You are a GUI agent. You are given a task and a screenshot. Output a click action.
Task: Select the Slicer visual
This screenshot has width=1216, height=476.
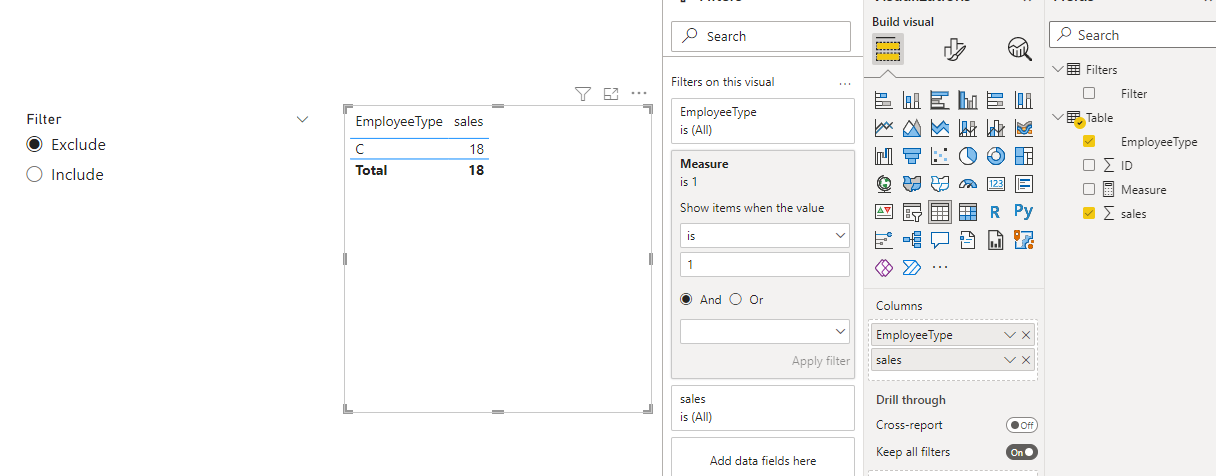(x=912, y=212)
